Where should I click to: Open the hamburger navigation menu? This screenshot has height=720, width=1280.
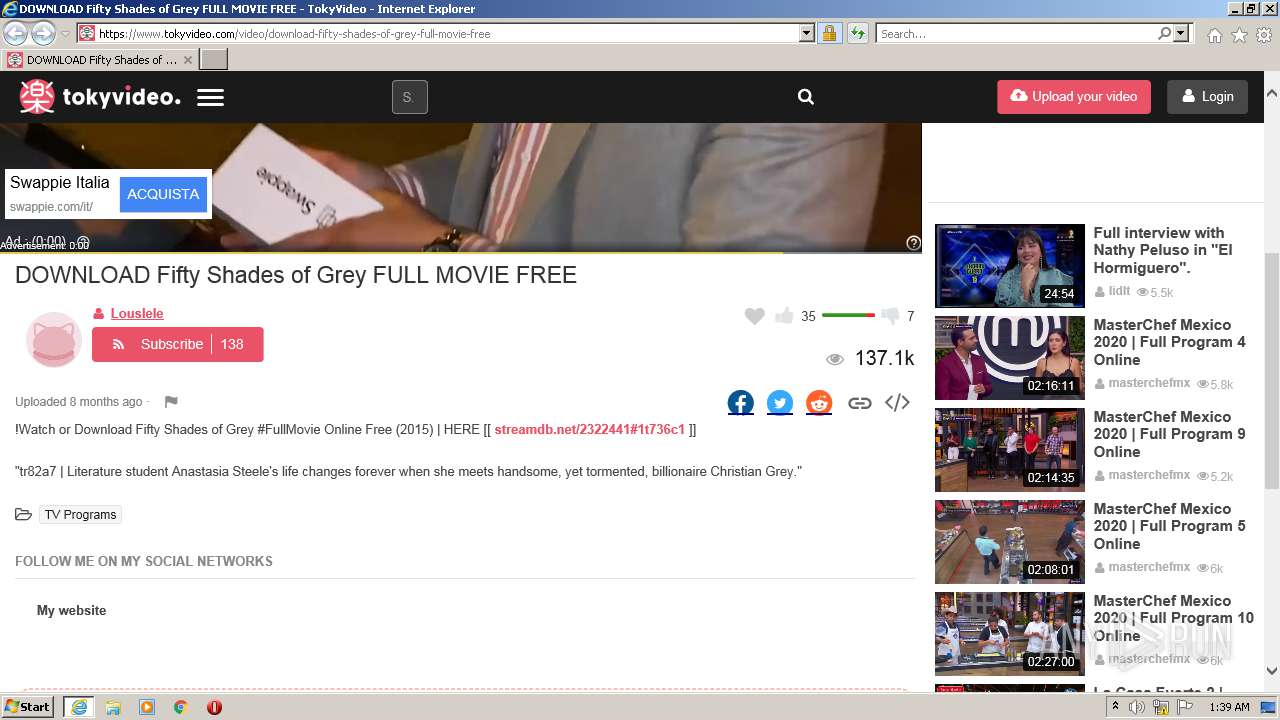pyautogui.click(x=210, y=97)
